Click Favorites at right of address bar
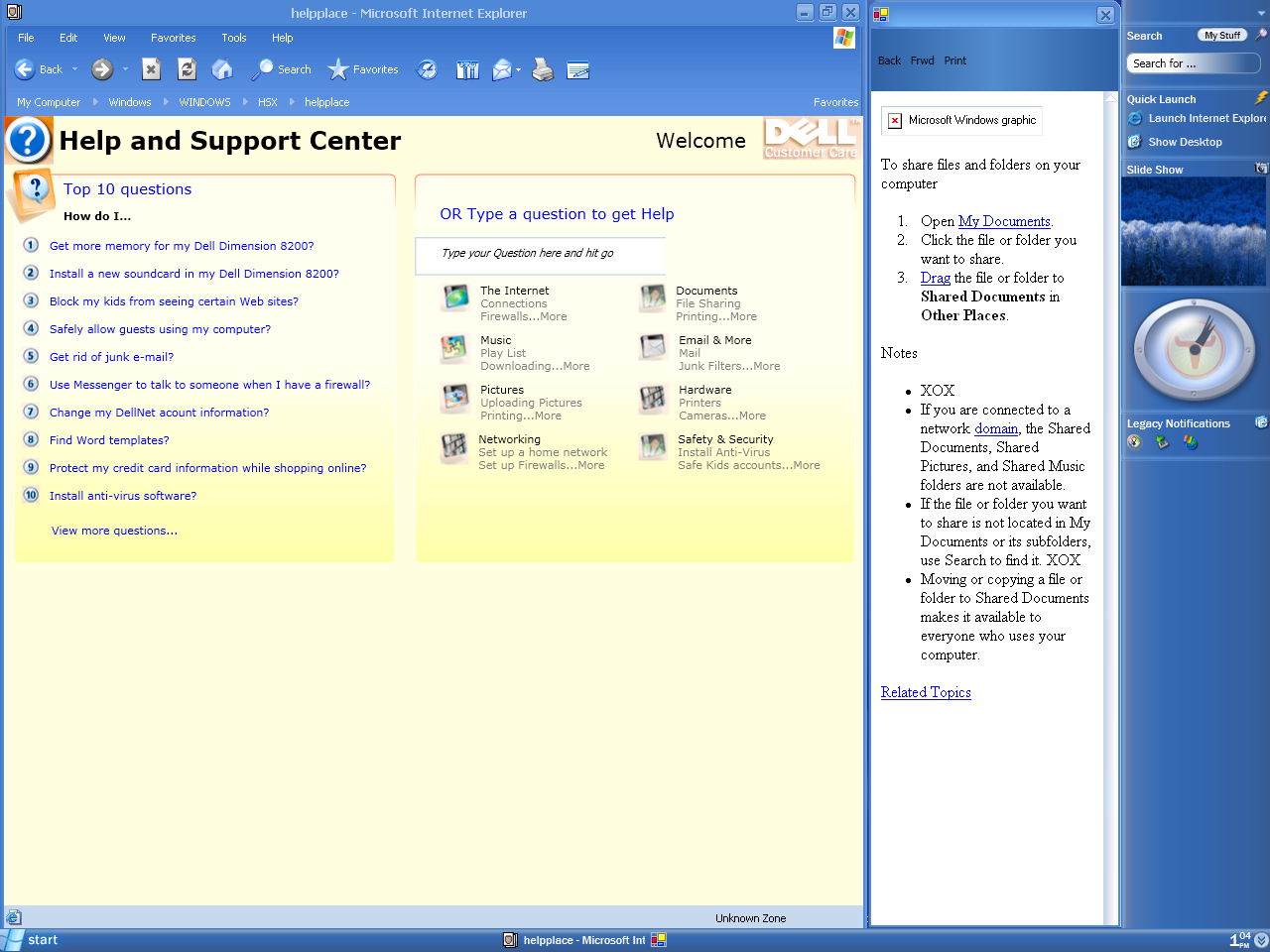The image size is (1270, 952). [x=835, y=102]
